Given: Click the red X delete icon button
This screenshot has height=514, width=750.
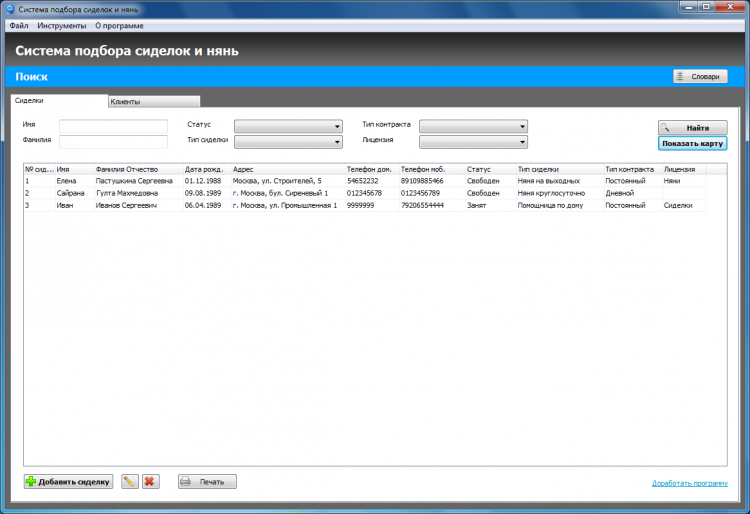Looking at the screenshot, I should (x=150, y=481).
